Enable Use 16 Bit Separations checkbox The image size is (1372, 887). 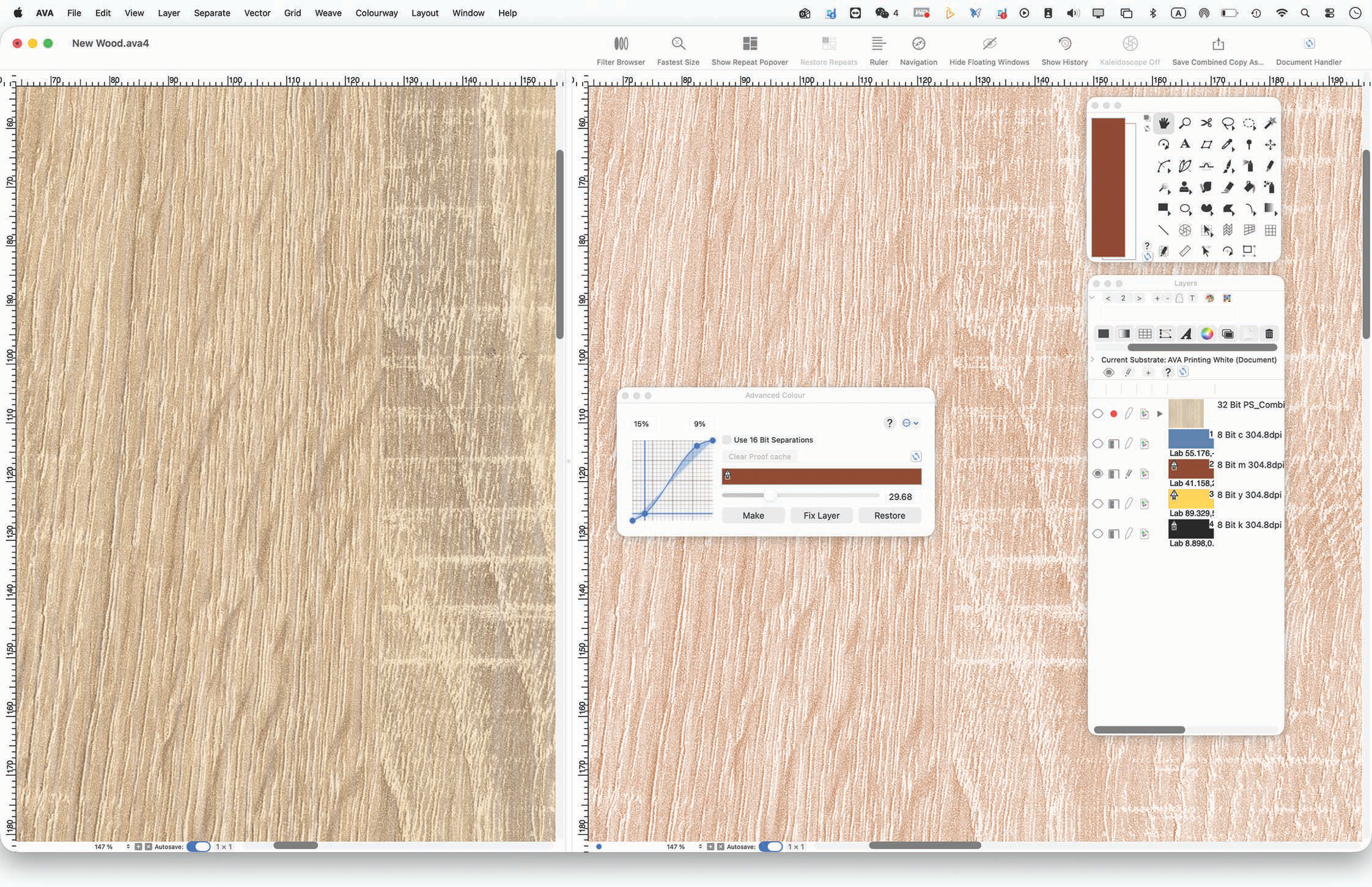tap(726, 440)
